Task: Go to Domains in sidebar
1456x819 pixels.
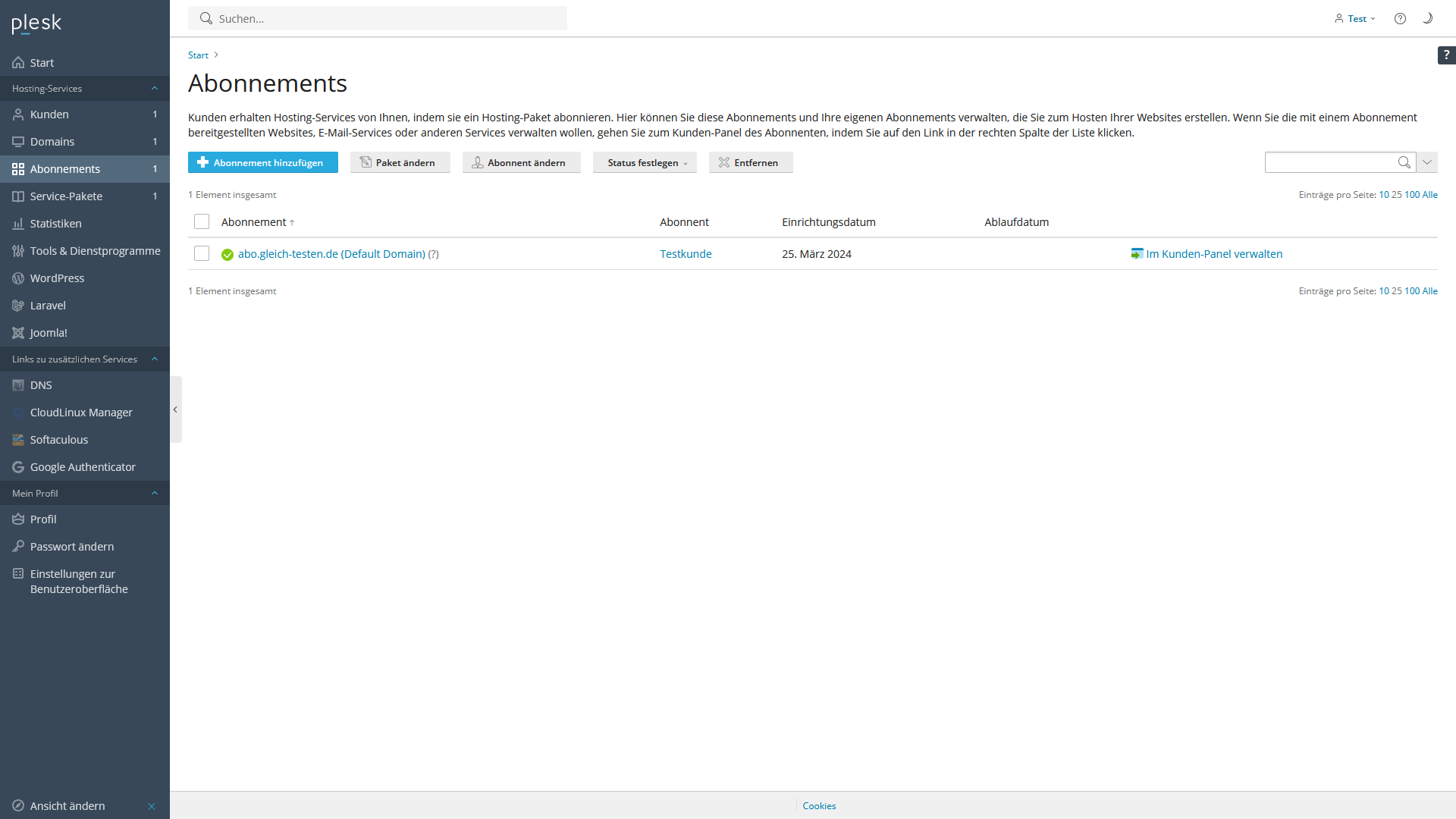Action: [x=52, y=142]
